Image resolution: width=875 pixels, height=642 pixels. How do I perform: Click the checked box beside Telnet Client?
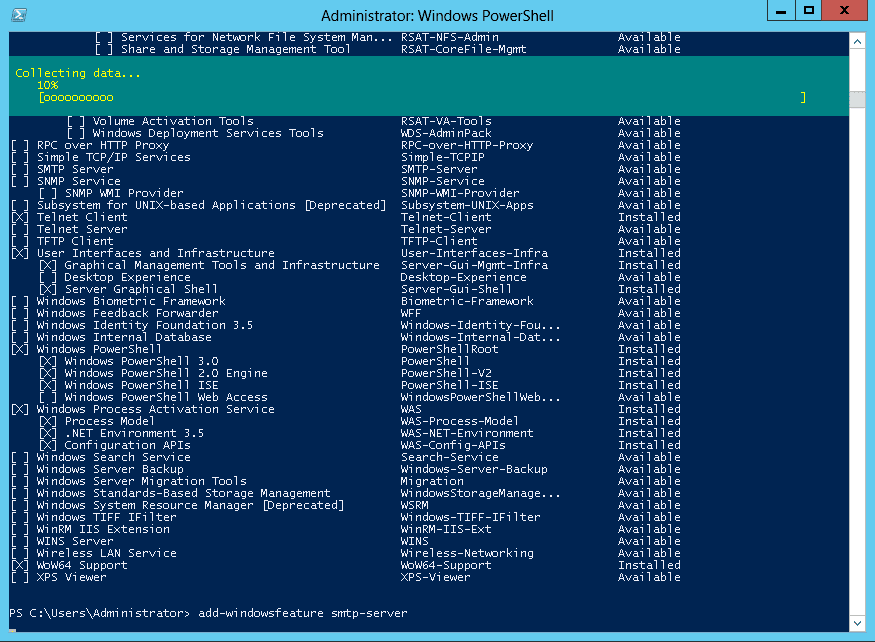[x=19, y=218]
